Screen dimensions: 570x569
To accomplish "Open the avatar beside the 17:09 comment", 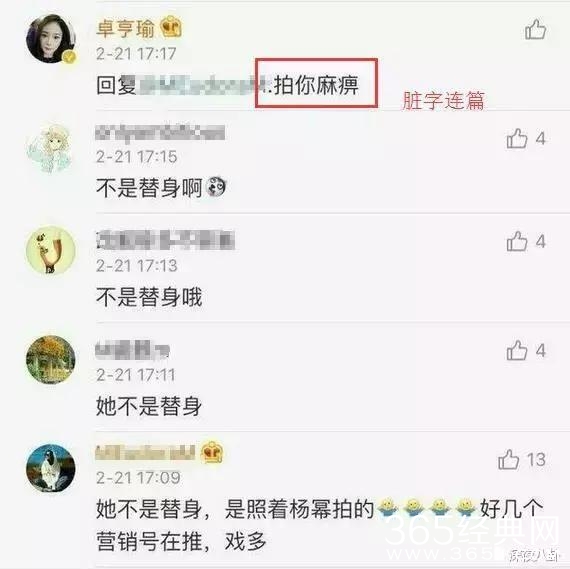I will (51, 468).
